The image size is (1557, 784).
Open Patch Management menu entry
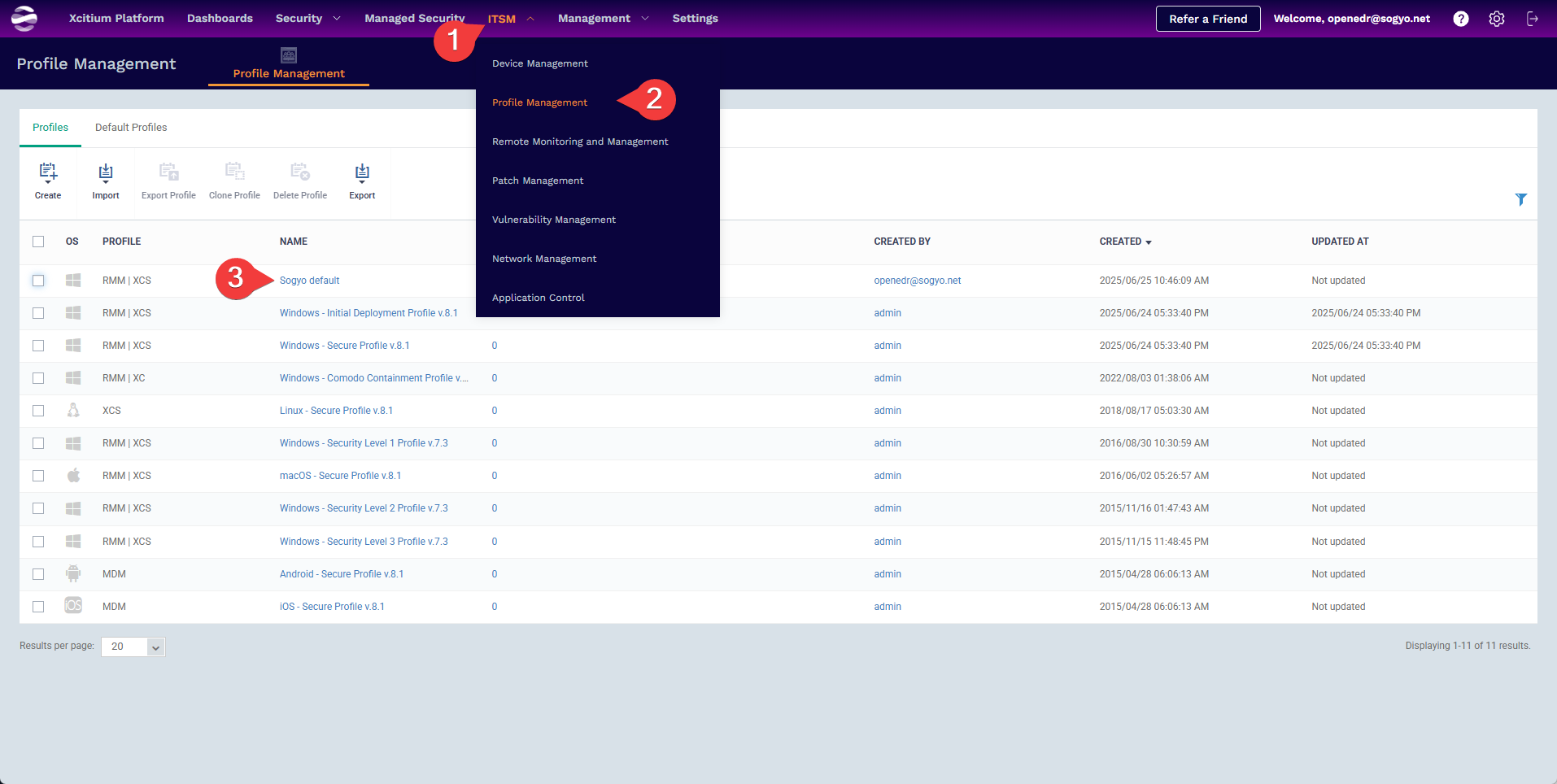coord(538,181)
